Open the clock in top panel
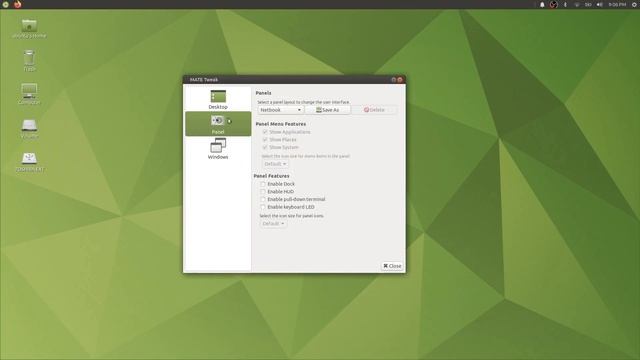Viewport: 640px width, 360px height. pyautogui.click(x=617, y=4)
